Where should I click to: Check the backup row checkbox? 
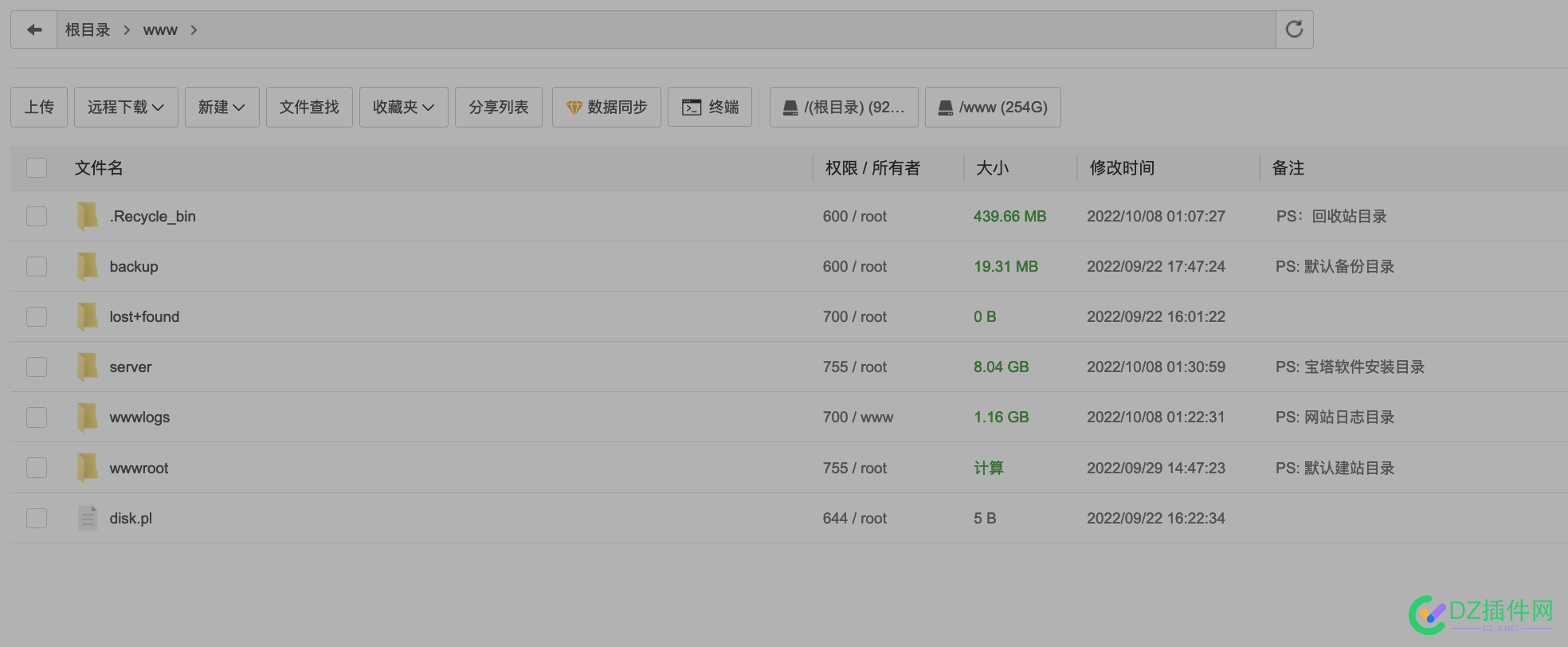click(x=37, y=266)
